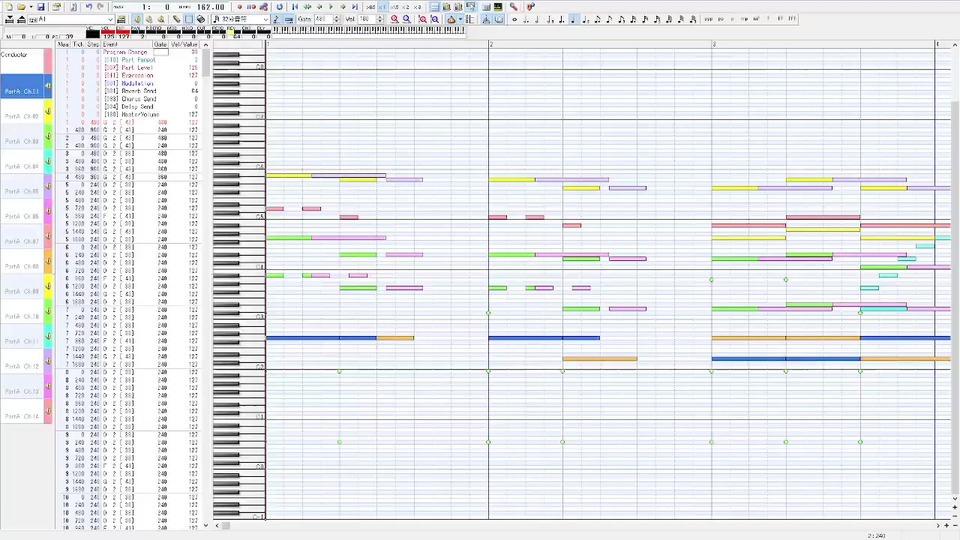Choose the fff dynamics button

click(792, 19)
